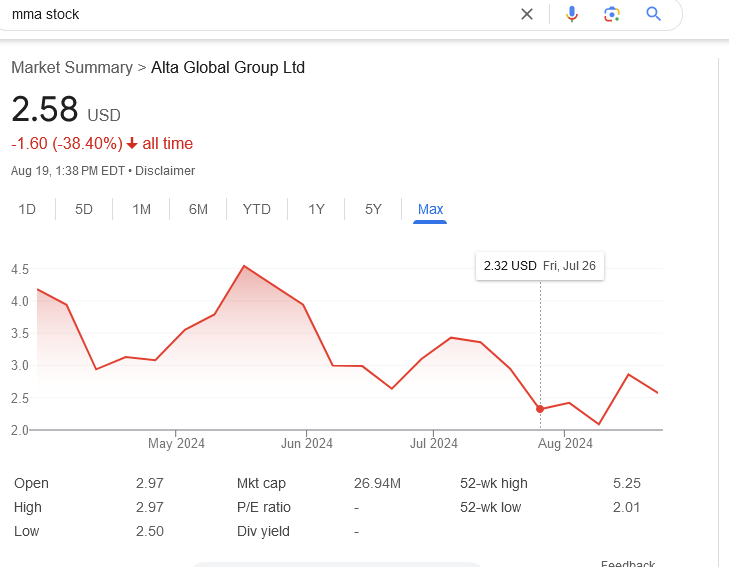Click the '-1.60 (-38.40%)' change text
Screen dimensions: 729x567
click(x=67, y=144)
